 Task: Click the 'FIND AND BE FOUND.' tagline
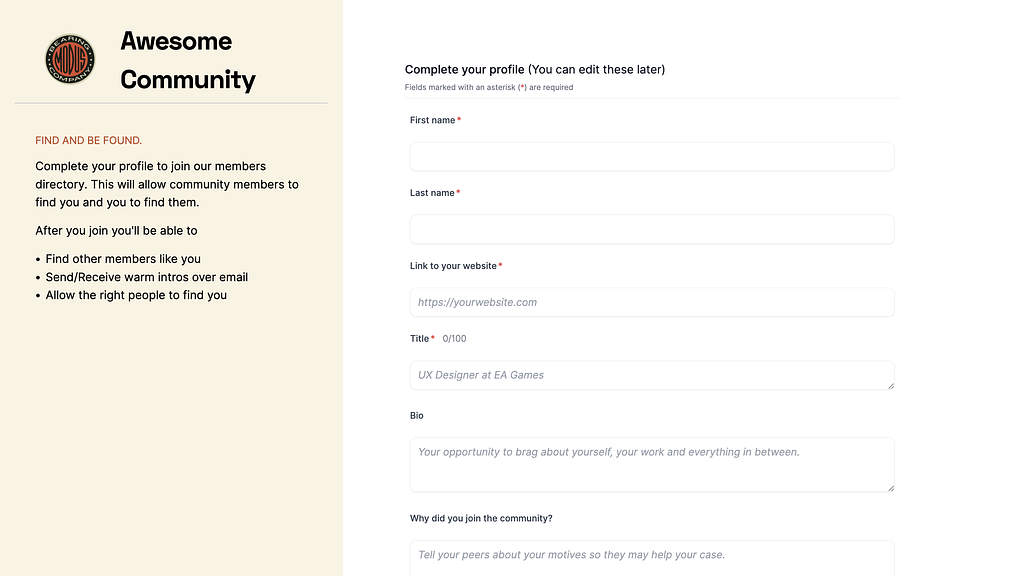[88, 140]
